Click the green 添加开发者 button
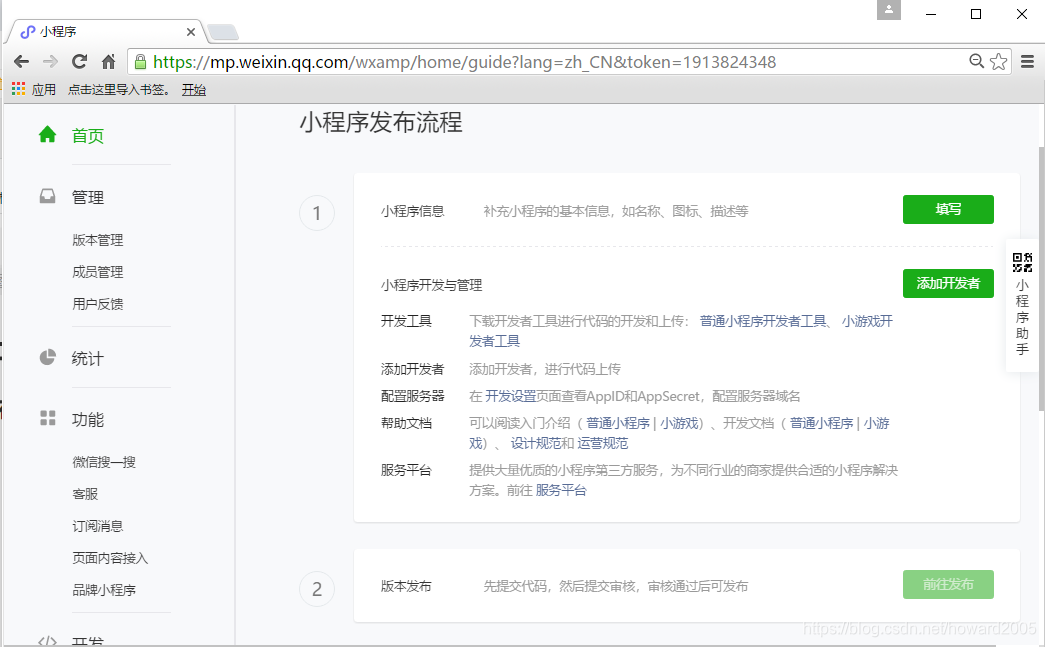Viewport: 1046px width, 647px height. (948, 283)
